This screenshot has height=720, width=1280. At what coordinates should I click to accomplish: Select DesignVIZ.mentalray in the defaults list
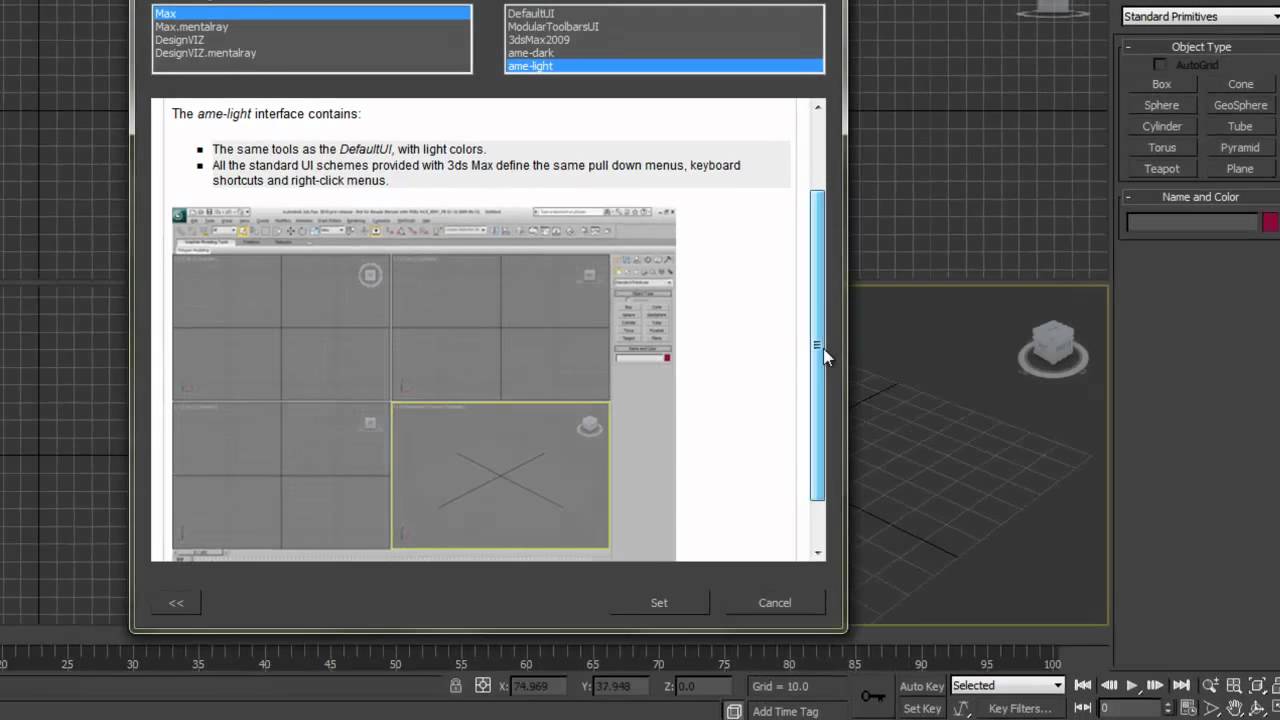(311, 53)
